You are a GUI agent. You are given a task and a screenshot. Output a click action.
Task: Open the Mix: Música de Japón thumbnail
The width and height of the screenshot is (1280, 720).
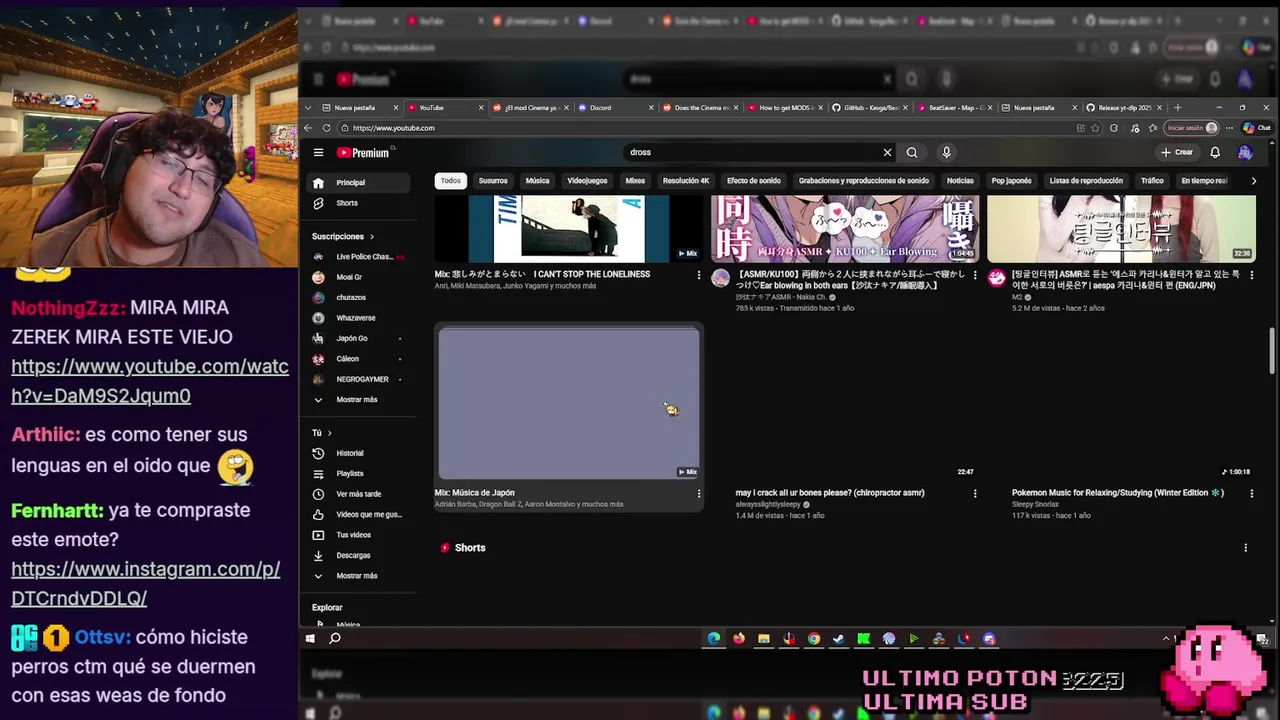tap(569, 403)
